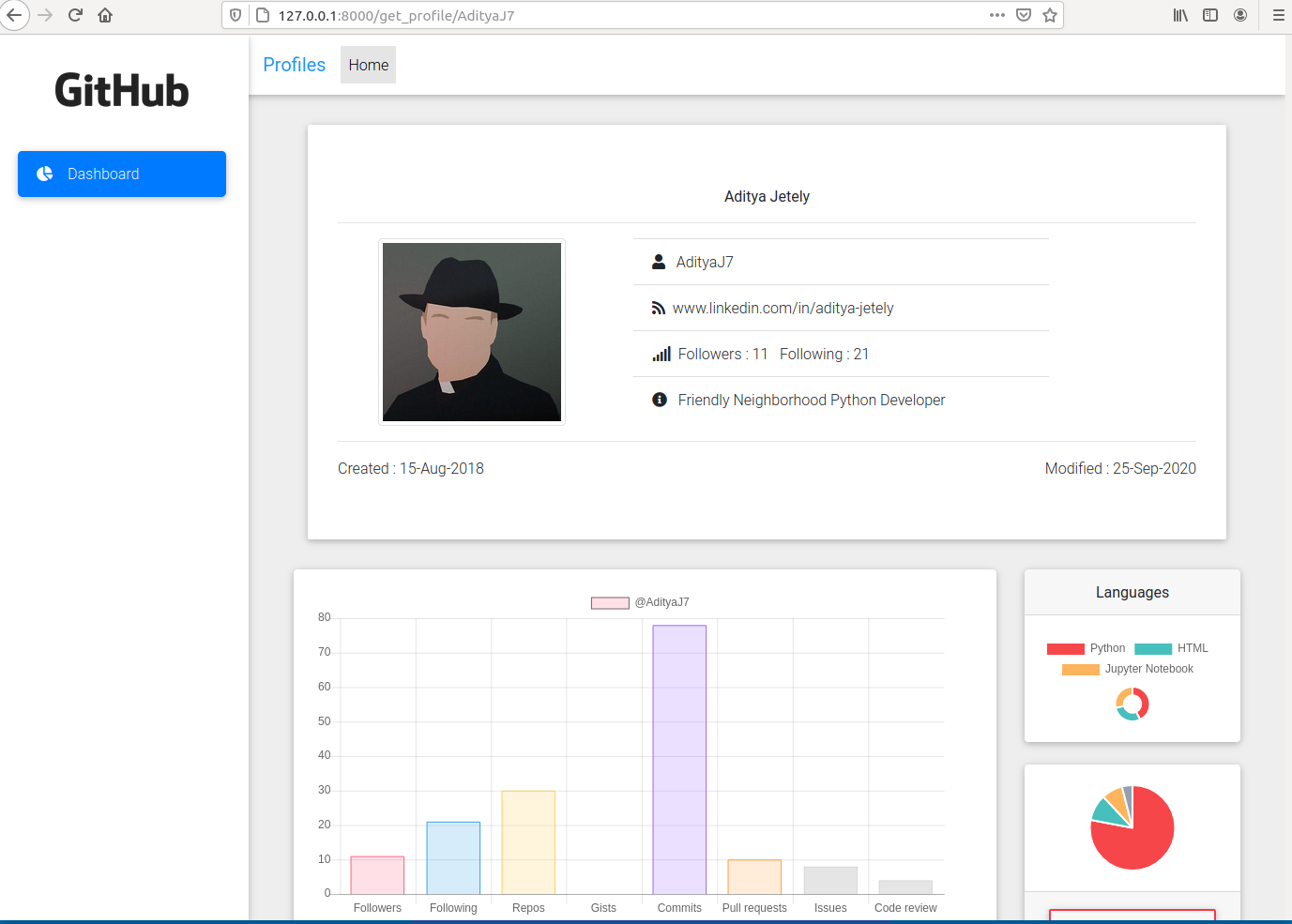Screen dimensions: 1292x924
Task: Click the Modified : 25-Sep-2020 text
Action: tap(1120, 468)
